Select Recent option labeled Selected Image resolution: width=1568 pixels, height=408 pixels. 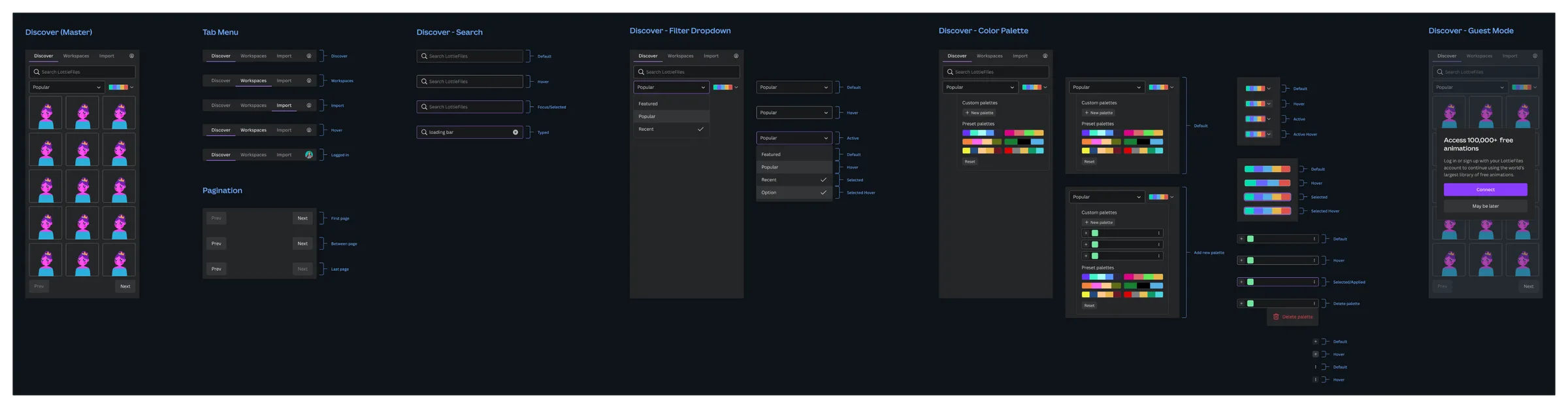[794, 180]
